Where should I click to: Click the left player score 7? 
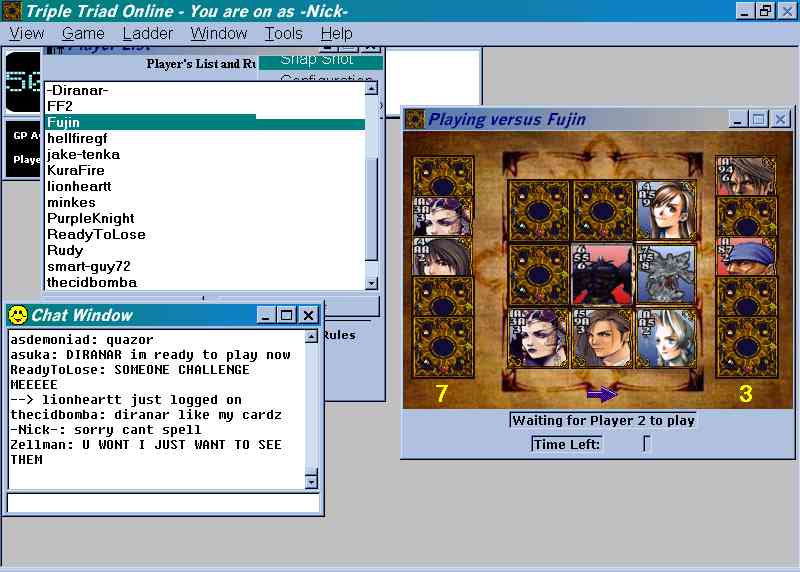(x=442, y=393)
